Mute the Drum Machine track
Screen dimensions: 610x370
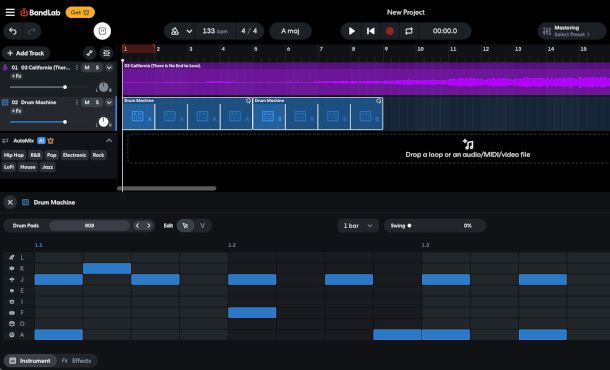87,102
